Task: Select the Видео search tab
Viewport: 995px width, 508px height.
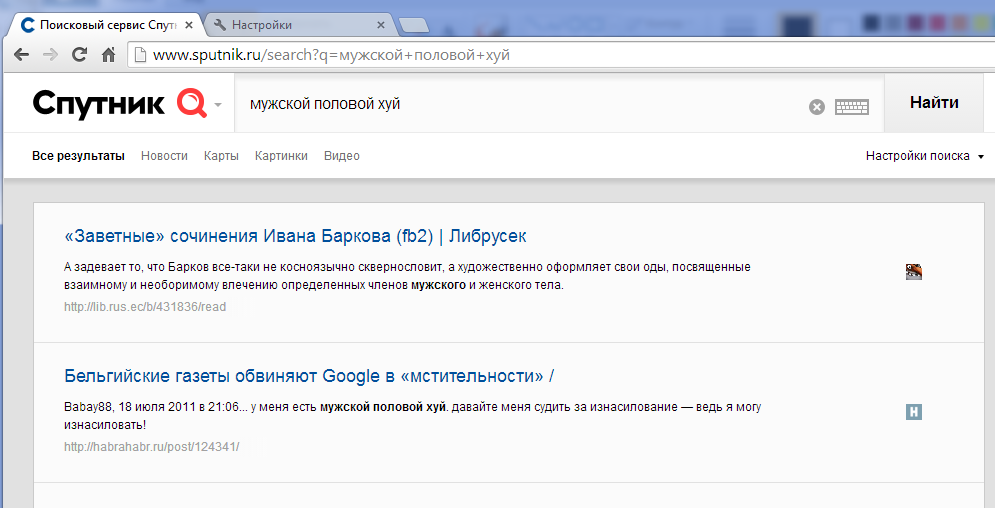Action: pos(341,156)
